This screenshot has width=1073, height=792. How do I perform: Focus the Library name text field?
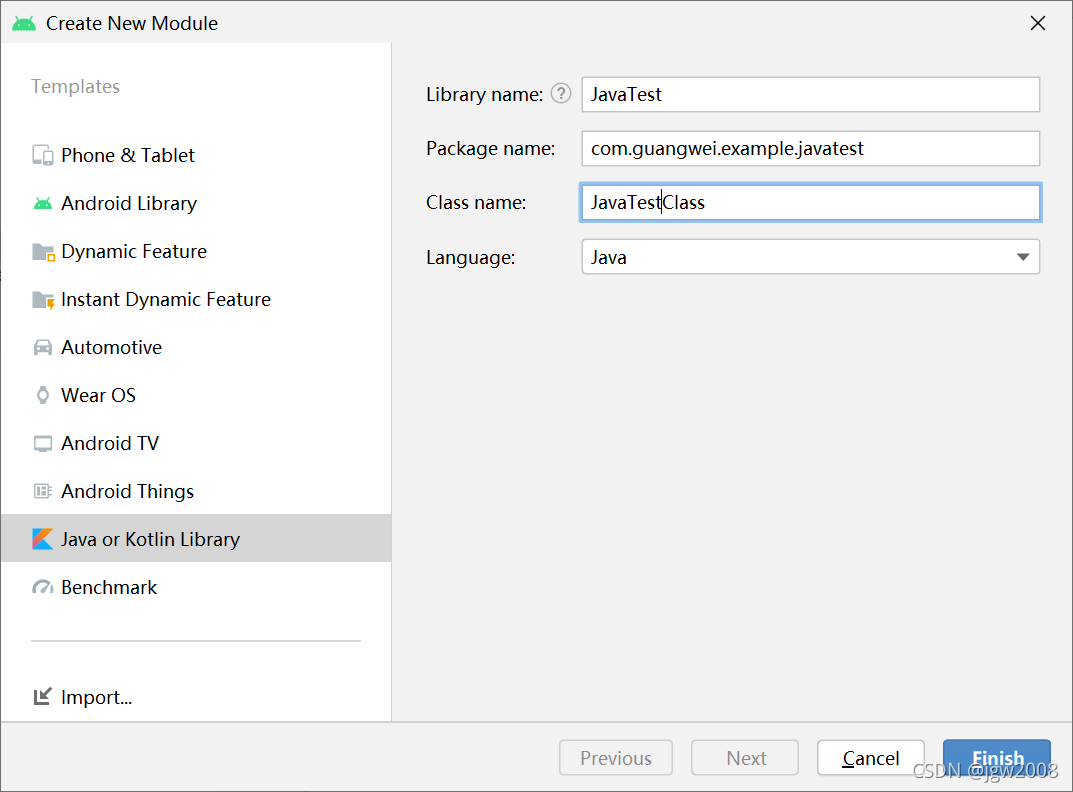tap(810, 95)
